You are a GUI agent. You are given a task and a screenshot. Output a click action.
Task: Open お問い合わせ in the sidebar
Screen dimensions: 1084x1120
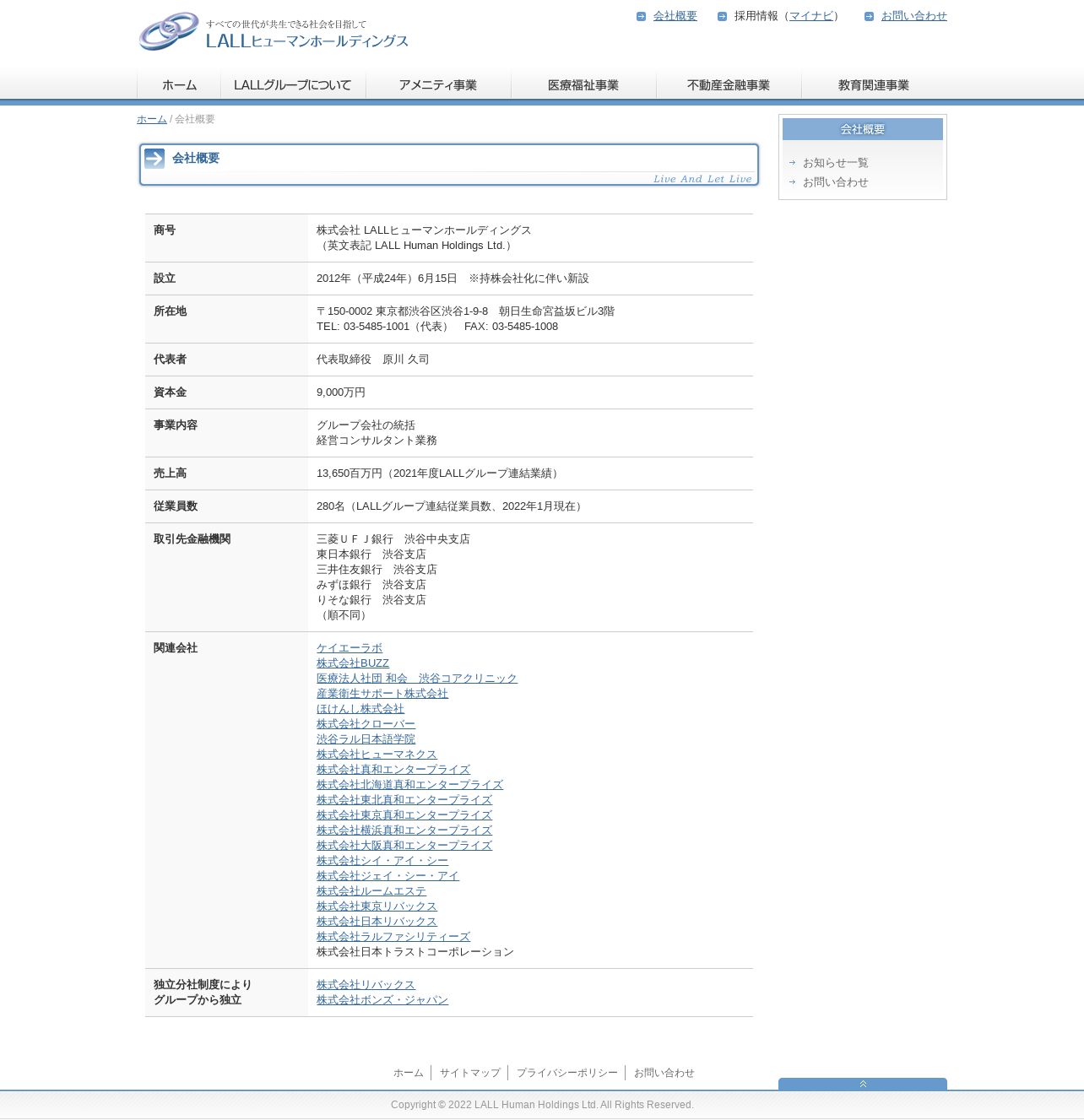point(836,182)
